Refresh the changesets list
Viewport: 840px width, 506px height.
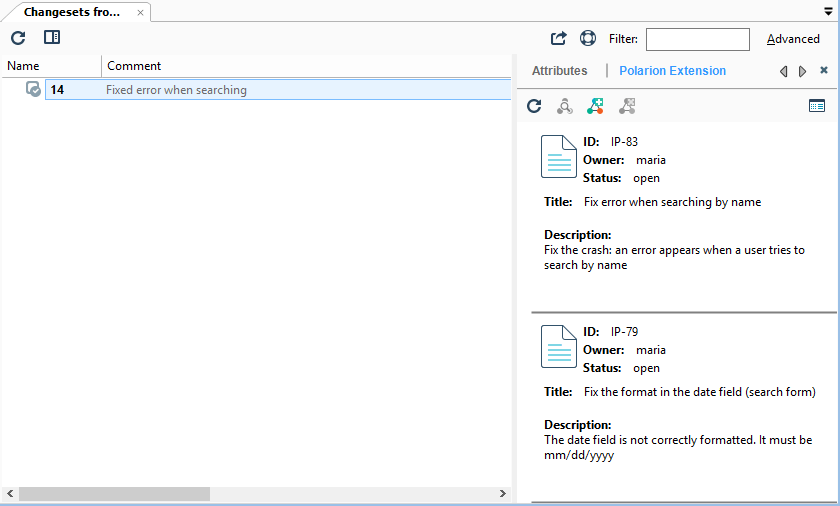coord(18,38)
